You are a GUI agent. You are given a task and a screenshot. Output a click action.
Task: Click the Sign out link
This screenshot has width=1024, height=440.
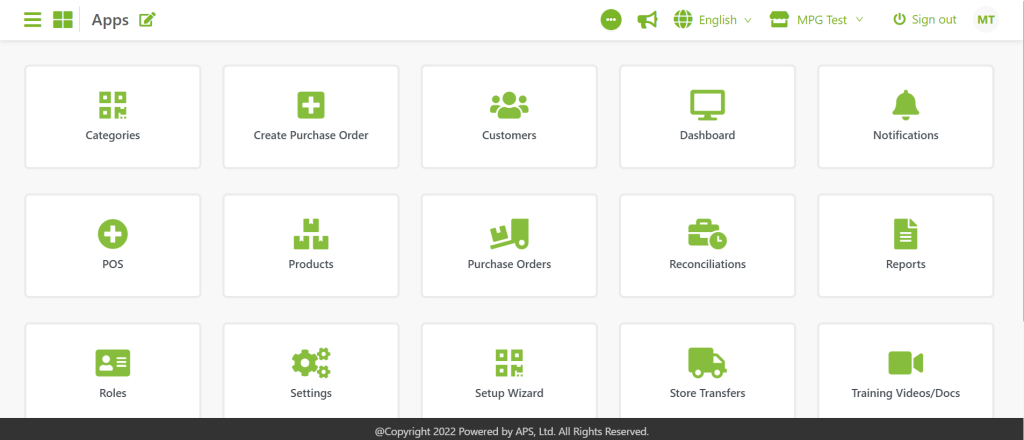pos(924,20)
